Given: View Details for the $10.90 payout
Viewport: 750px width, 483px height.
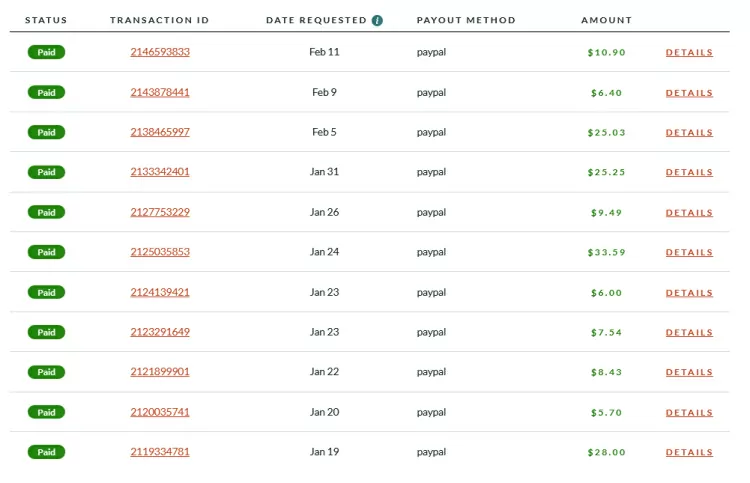Looking at the screenshot, I should (689, 52).
